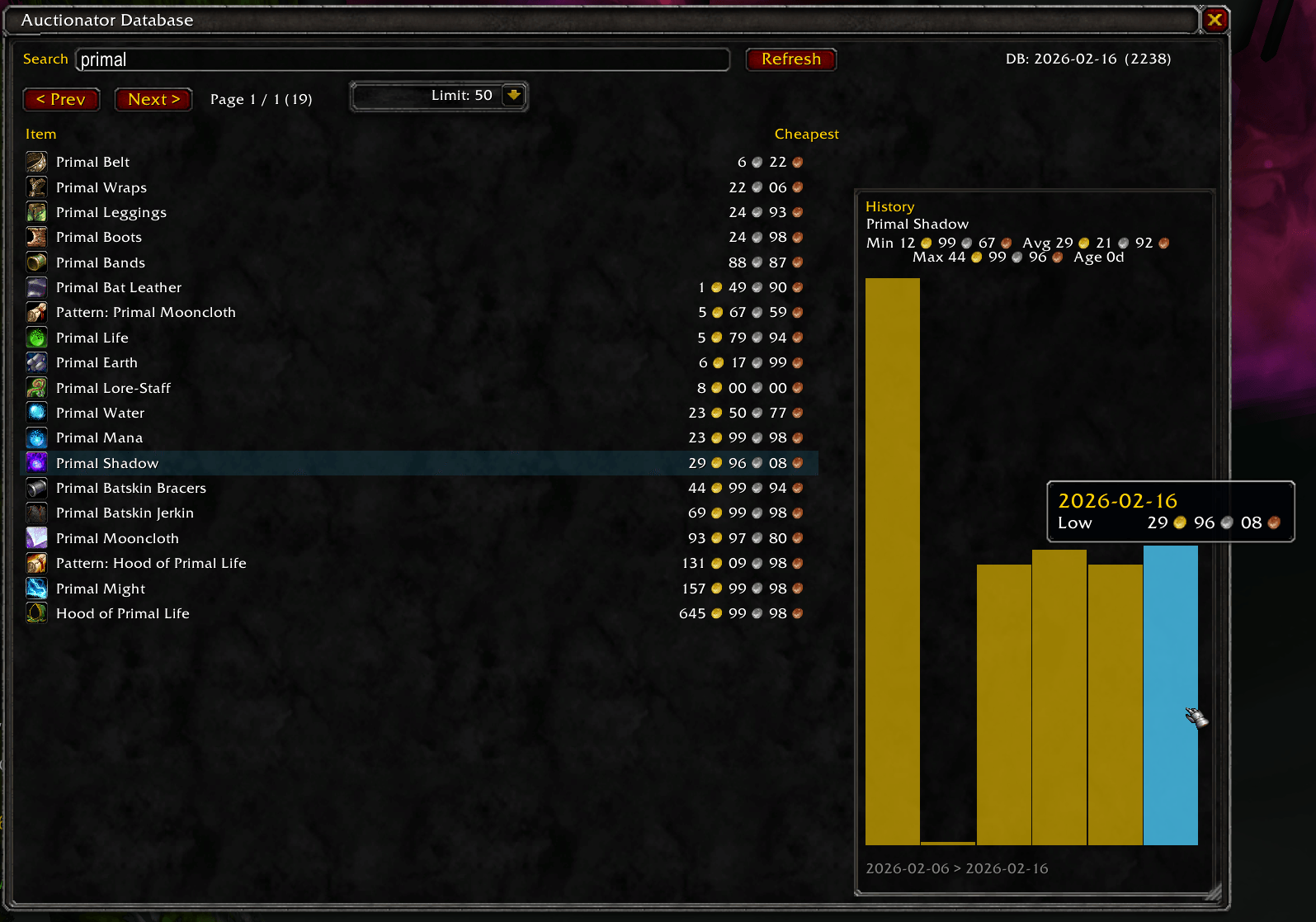Click the Primal Belt price 6s 22c

(x=771, y=162)
